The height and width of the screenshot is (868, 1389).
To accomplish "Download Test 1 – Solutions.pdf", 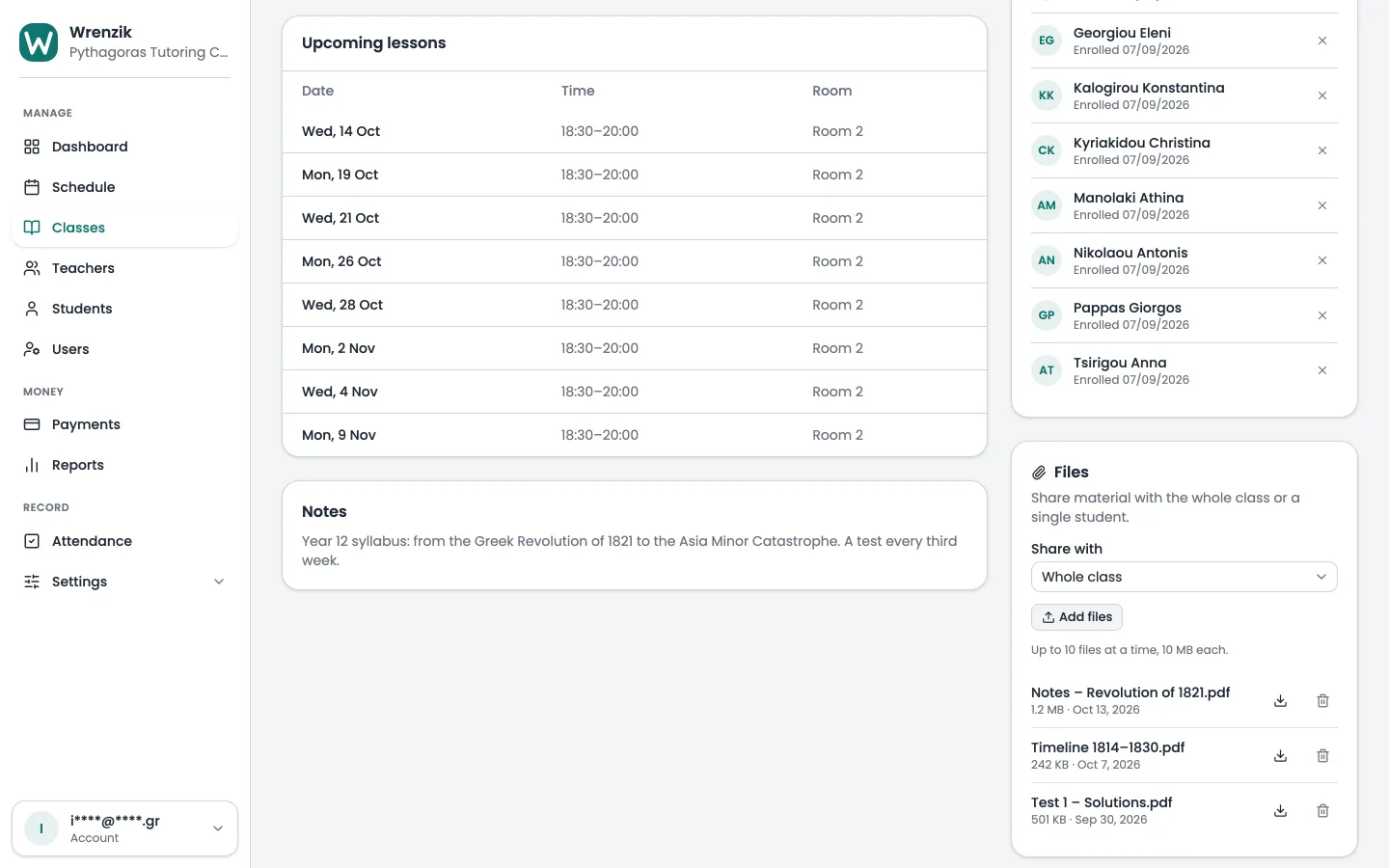I will pos(1280,811).
